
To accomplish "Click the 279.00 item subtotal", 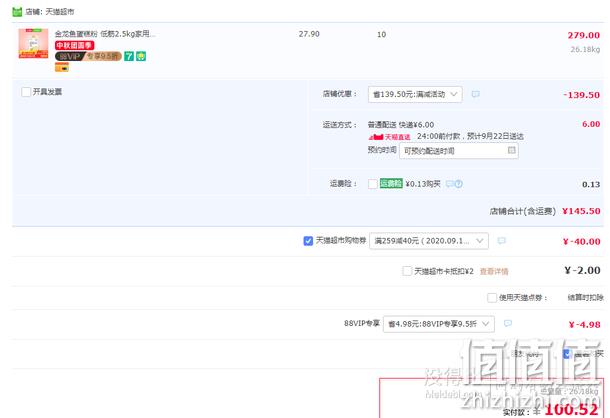I will tap(584, 35).
